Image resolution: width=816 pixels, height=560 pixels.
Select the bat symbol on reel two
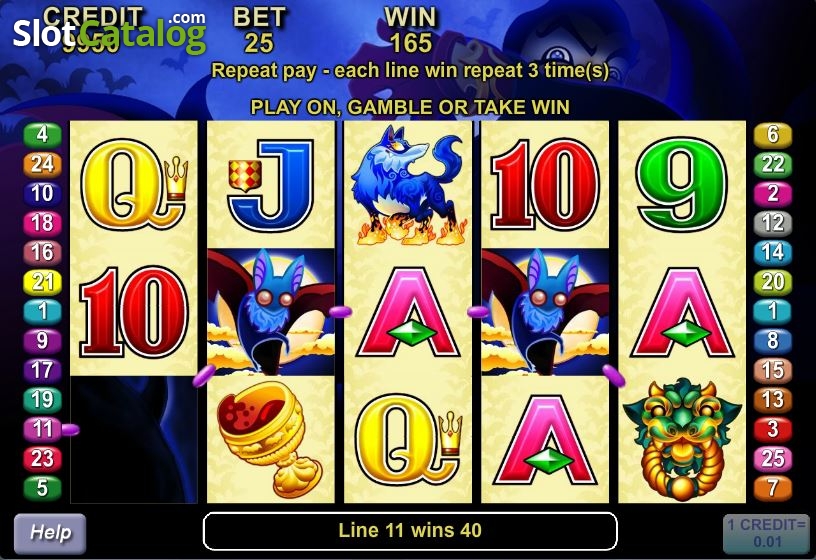point(271,311)
